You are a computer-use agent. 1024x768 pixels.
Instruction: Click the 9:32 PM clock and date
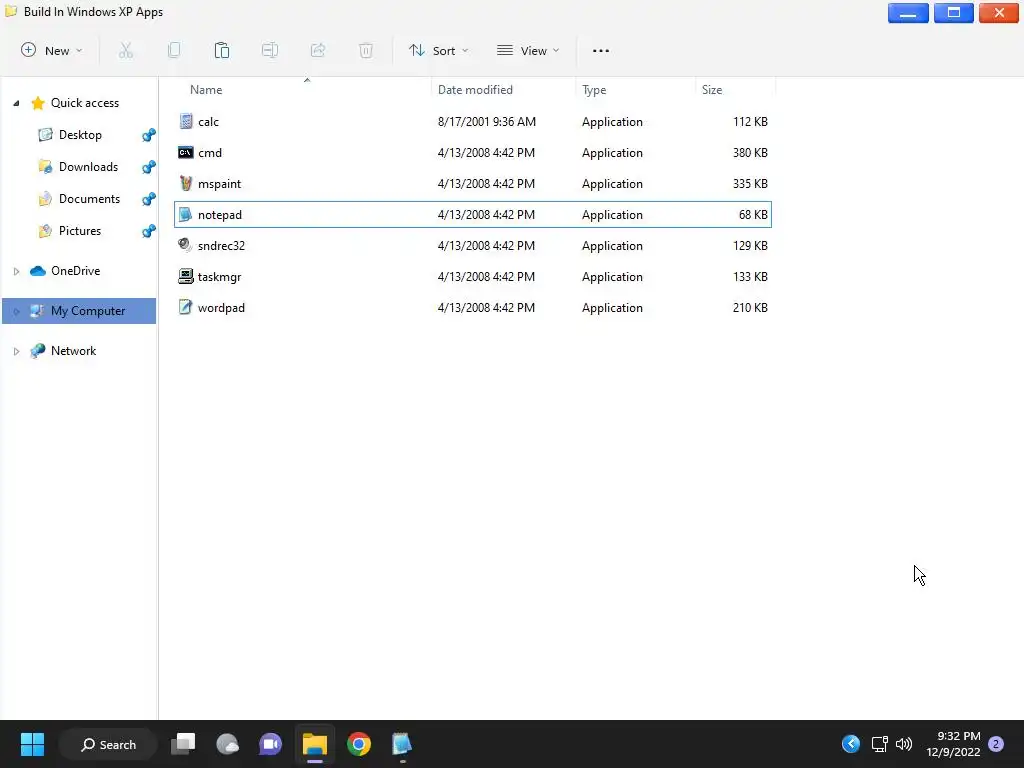(953, 744)
